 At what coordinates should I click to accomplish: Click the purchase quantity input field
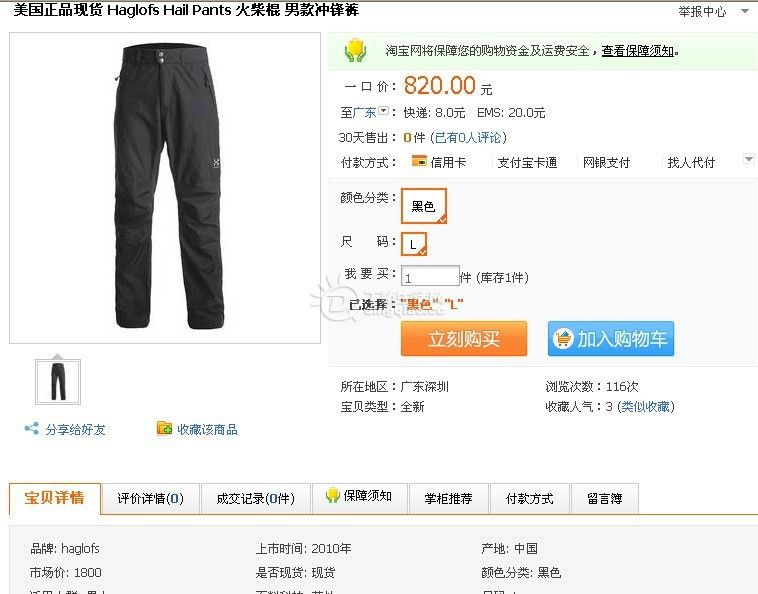(430, 276)
